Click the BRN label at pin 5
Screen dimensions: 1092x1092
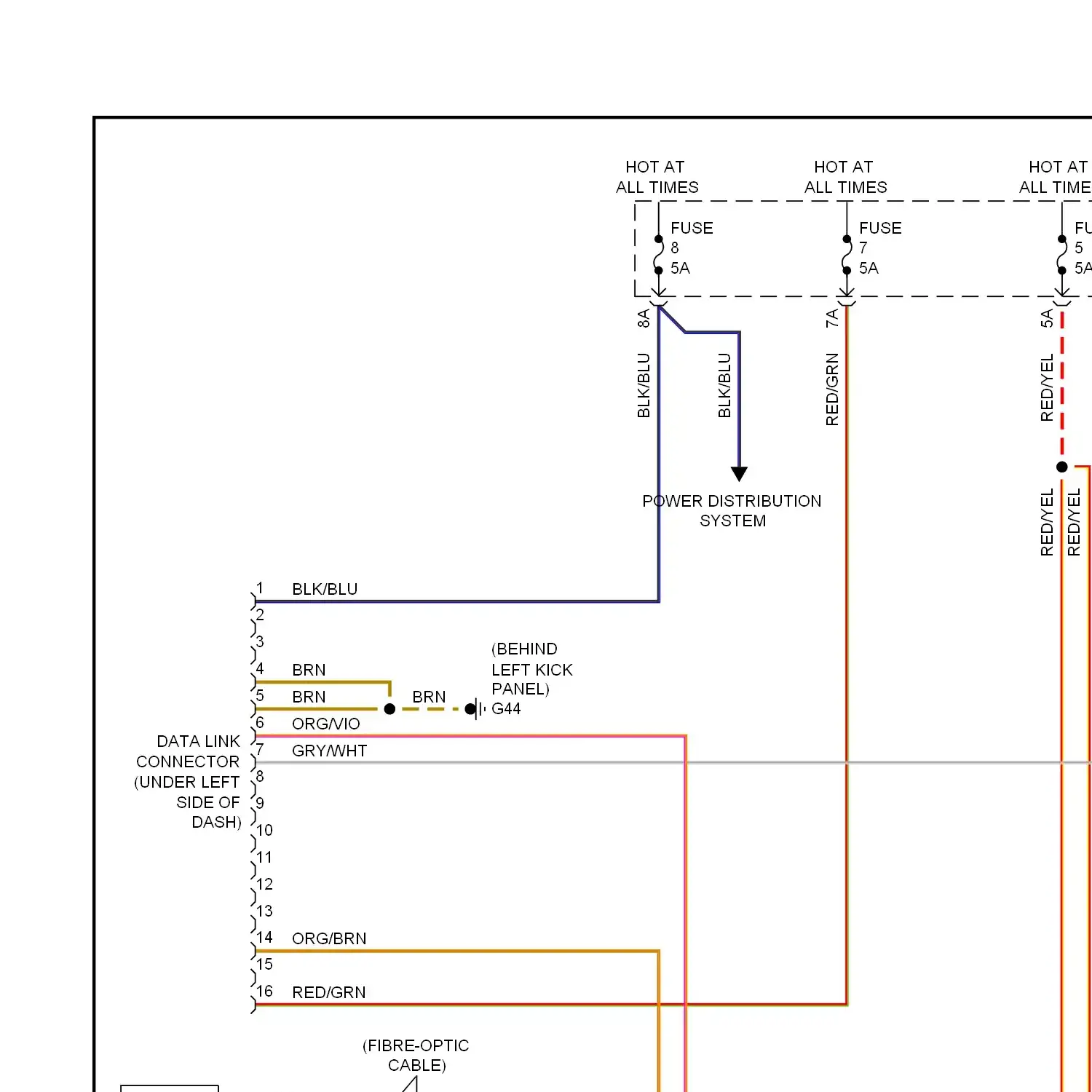pos(309,697)
